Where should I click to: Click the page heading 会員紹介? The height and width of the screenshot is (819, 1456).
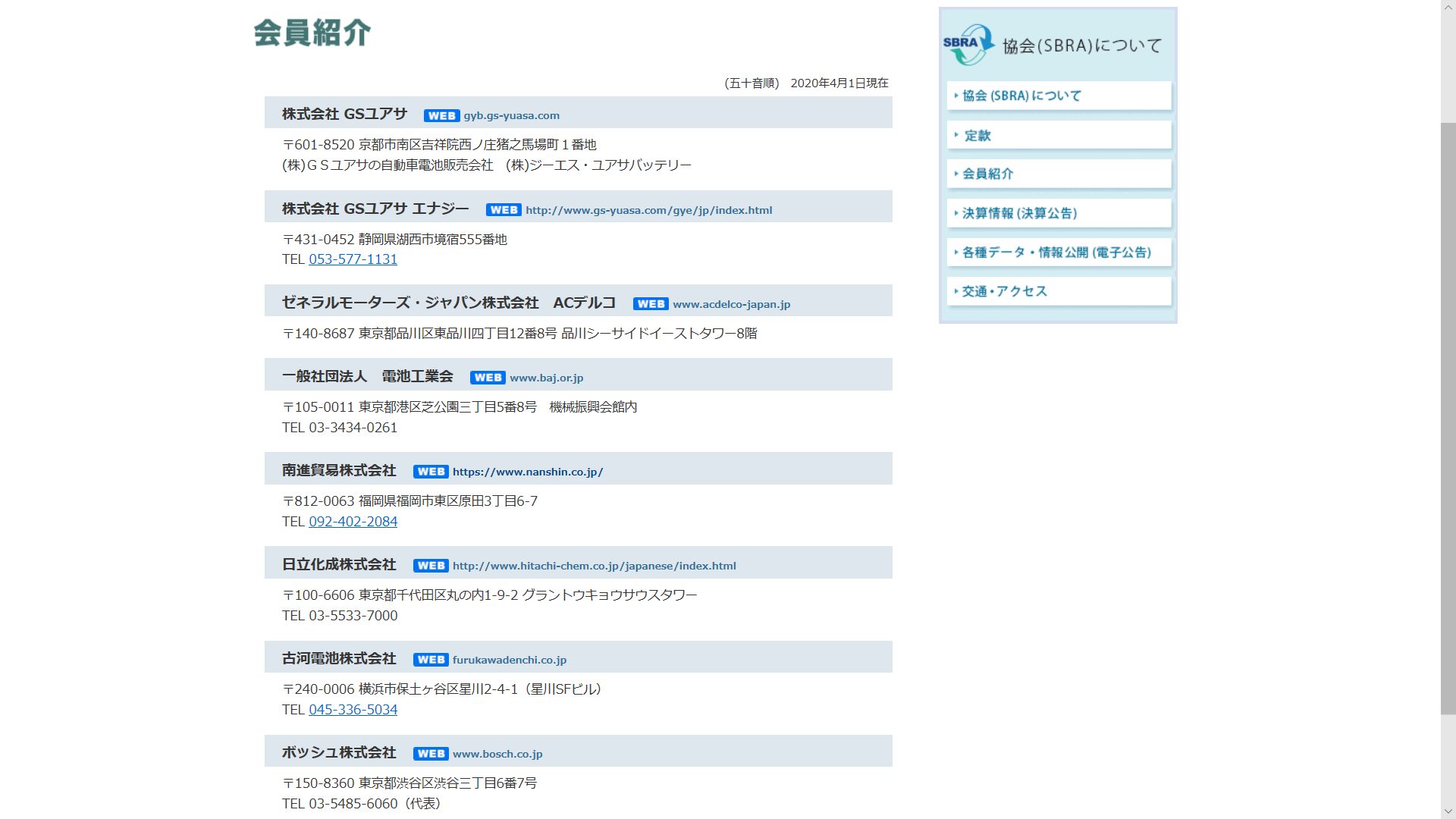coord(312,33)
